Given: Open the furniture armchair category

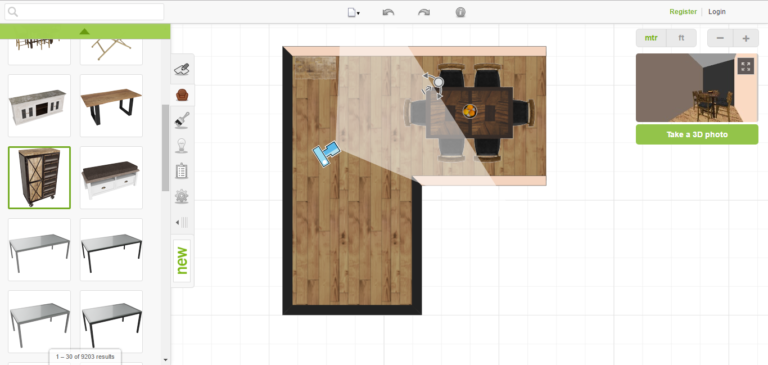Looking at the screenshot, I should (x=182, y=95).
